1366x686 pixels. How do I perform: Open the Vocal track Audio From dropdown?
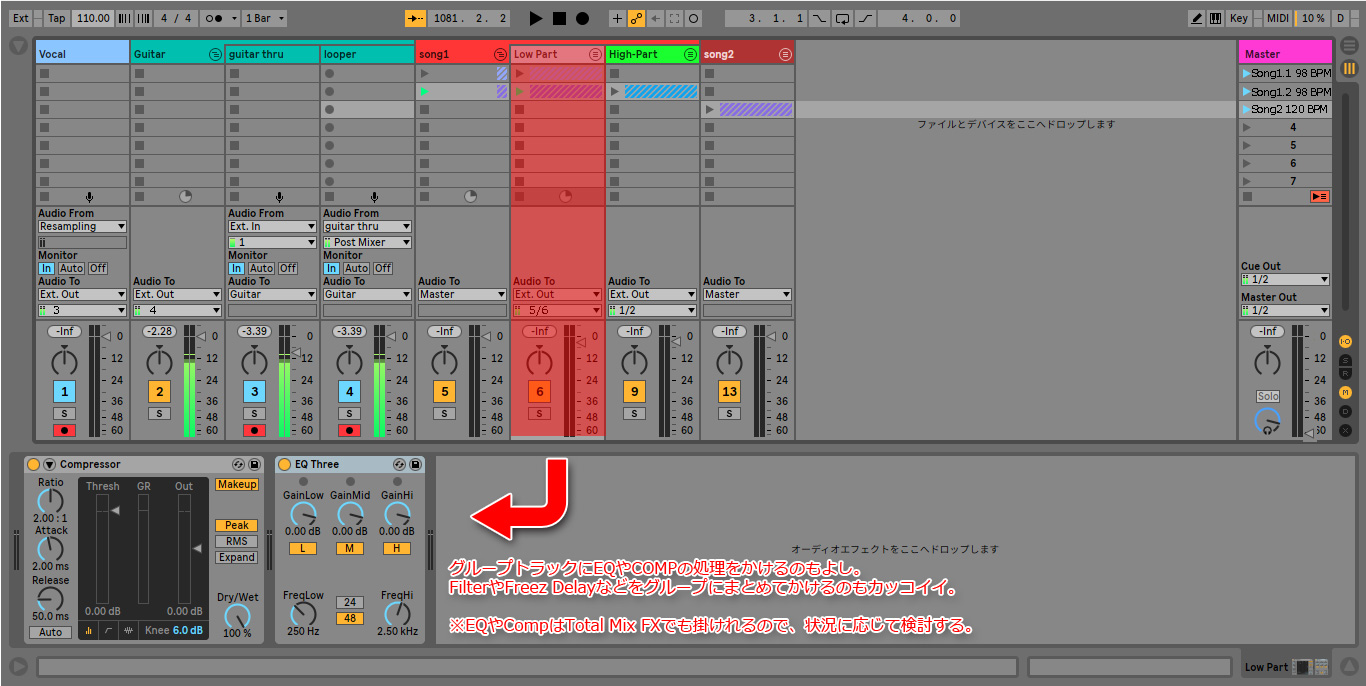[x=82, y=227]
